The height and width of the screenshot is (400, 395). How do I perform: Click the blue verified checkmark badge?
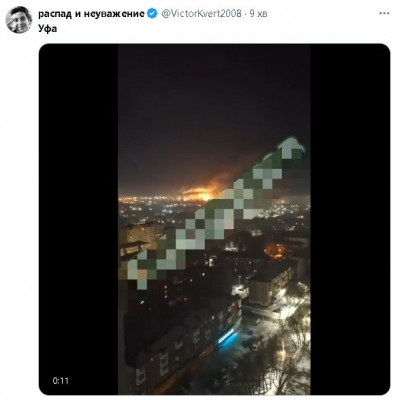[152, 14]
